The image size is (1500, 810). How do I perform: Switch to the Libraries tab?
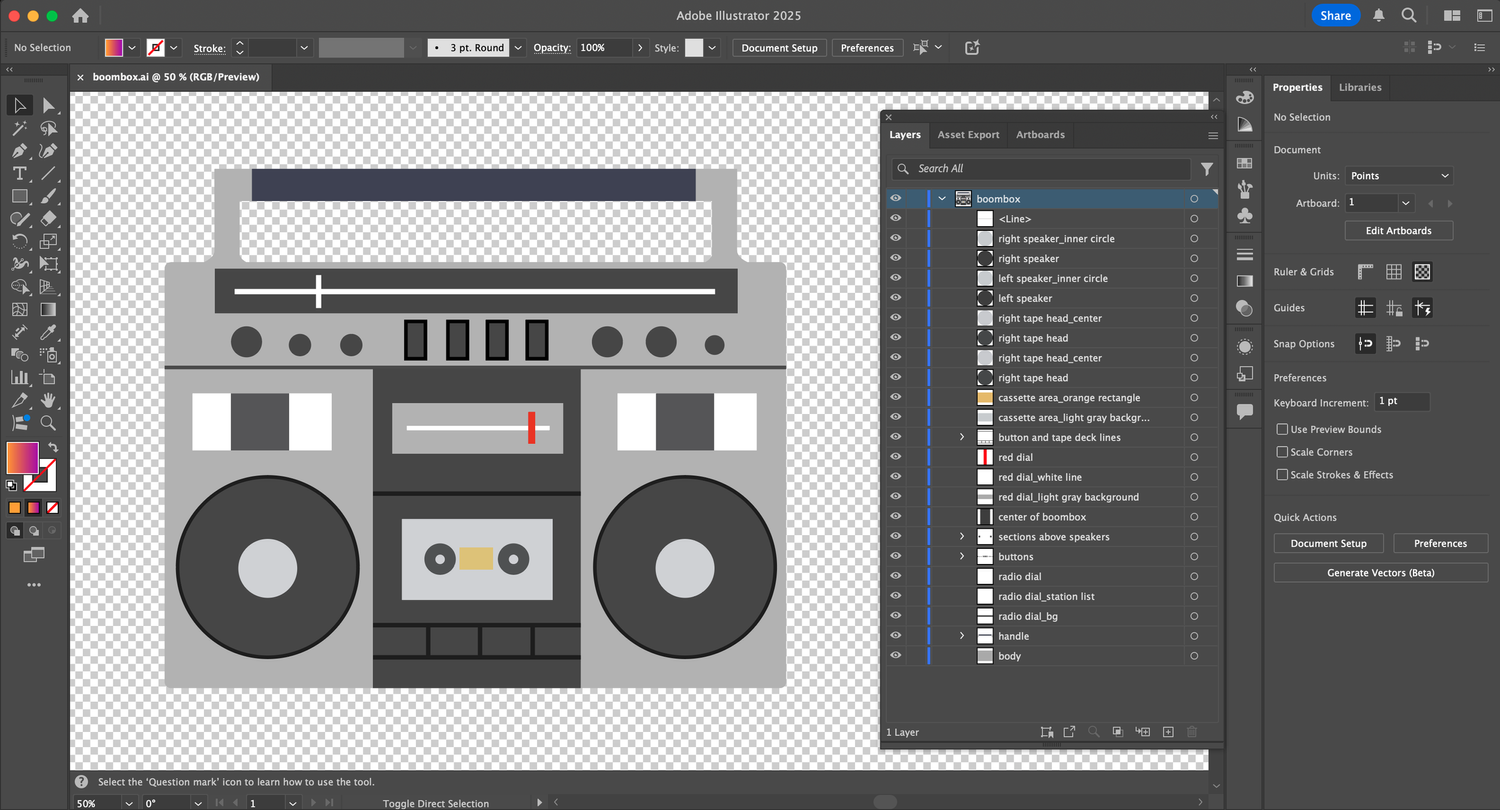[x=1360, y=88]
